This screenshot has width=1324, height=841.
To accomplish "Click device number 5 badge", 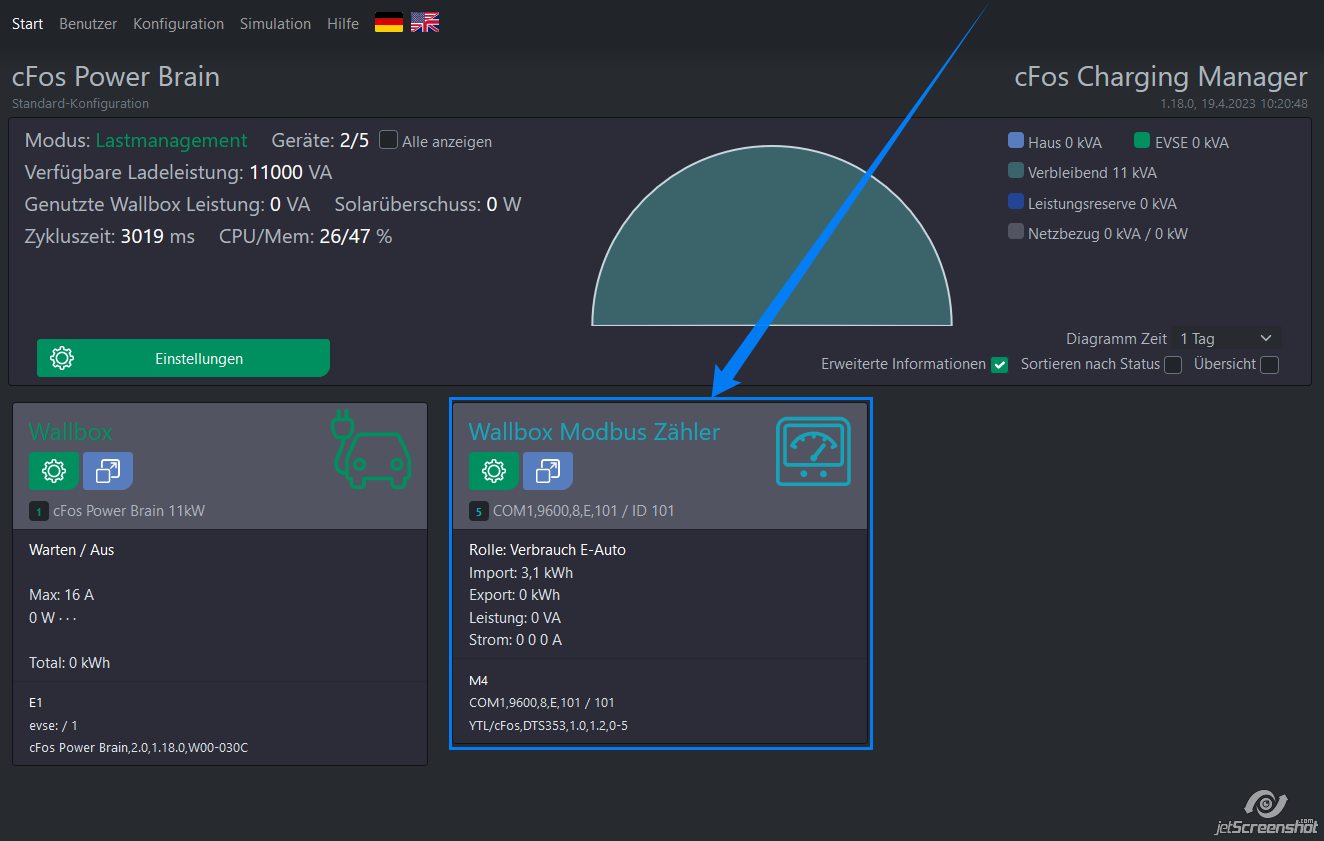I will click(479, 511).
